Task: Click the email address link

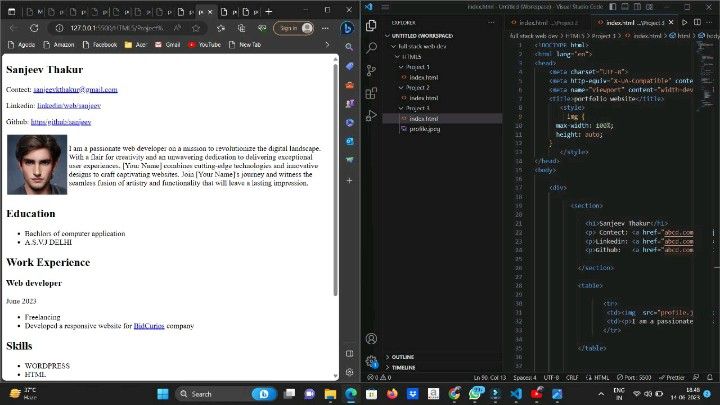Action: pyautogui.click(x=75, y=90)
